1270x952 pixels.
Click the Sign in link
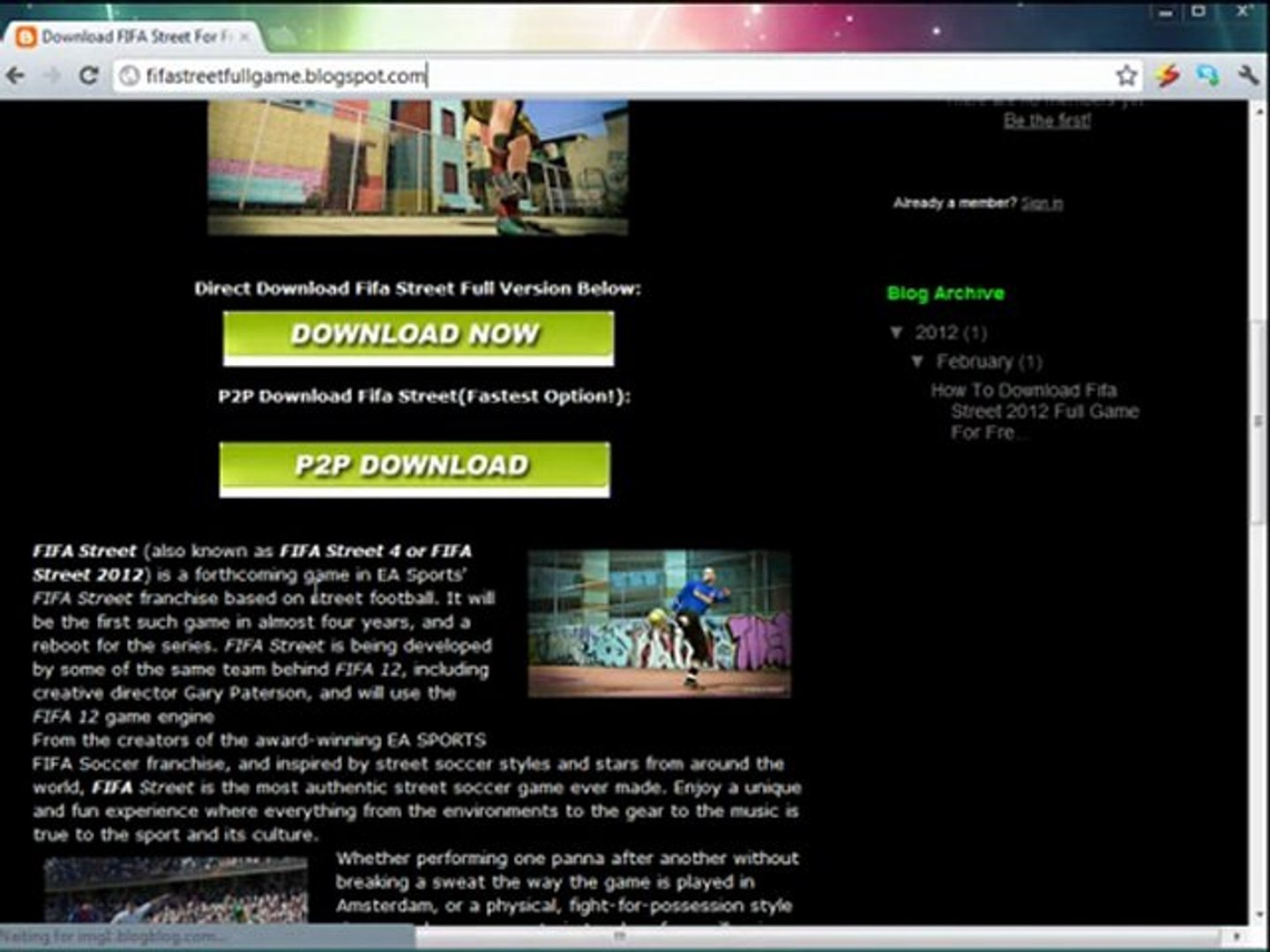pos(1042,204)
